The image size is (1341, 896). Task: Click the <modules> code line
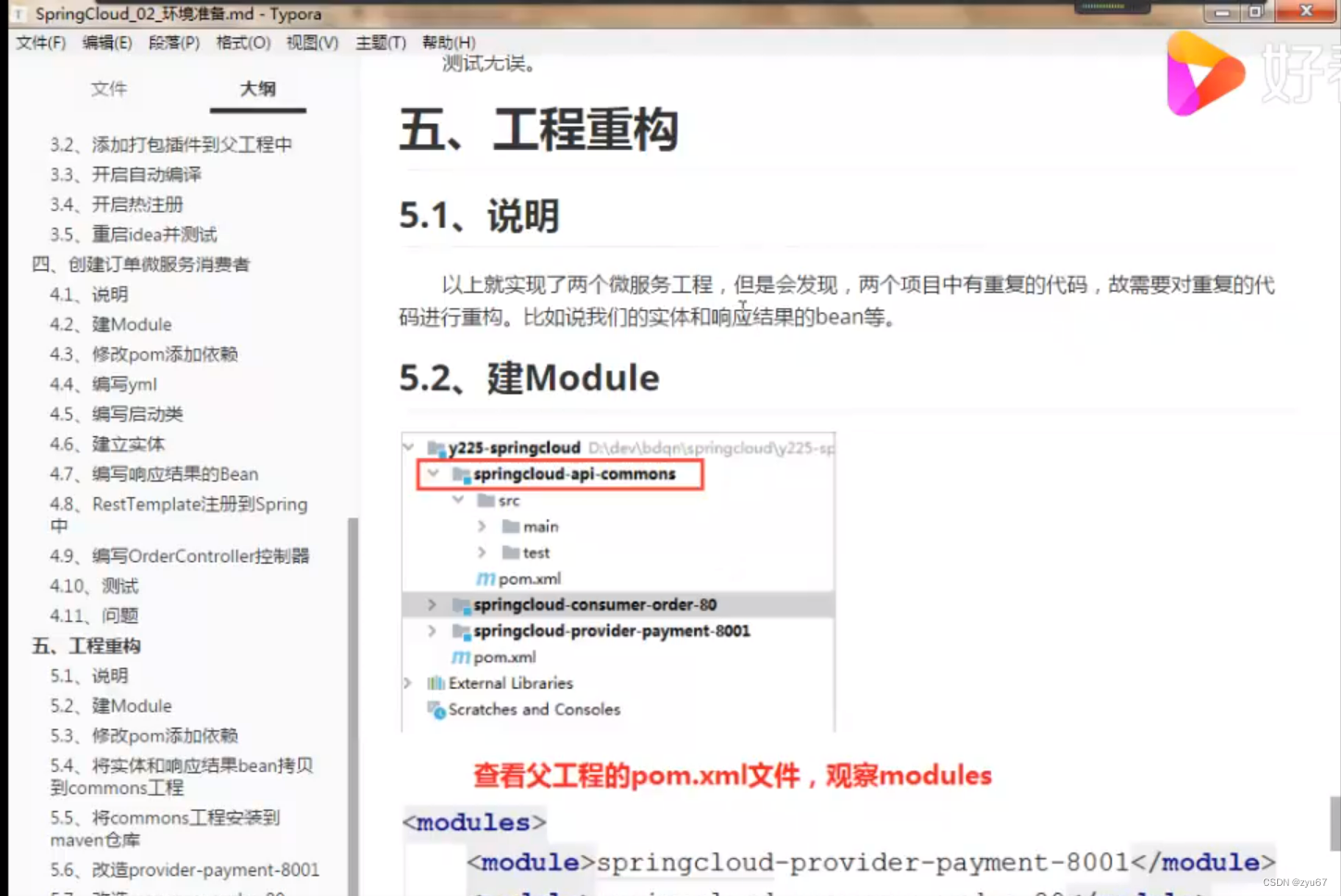pos(474,822)
